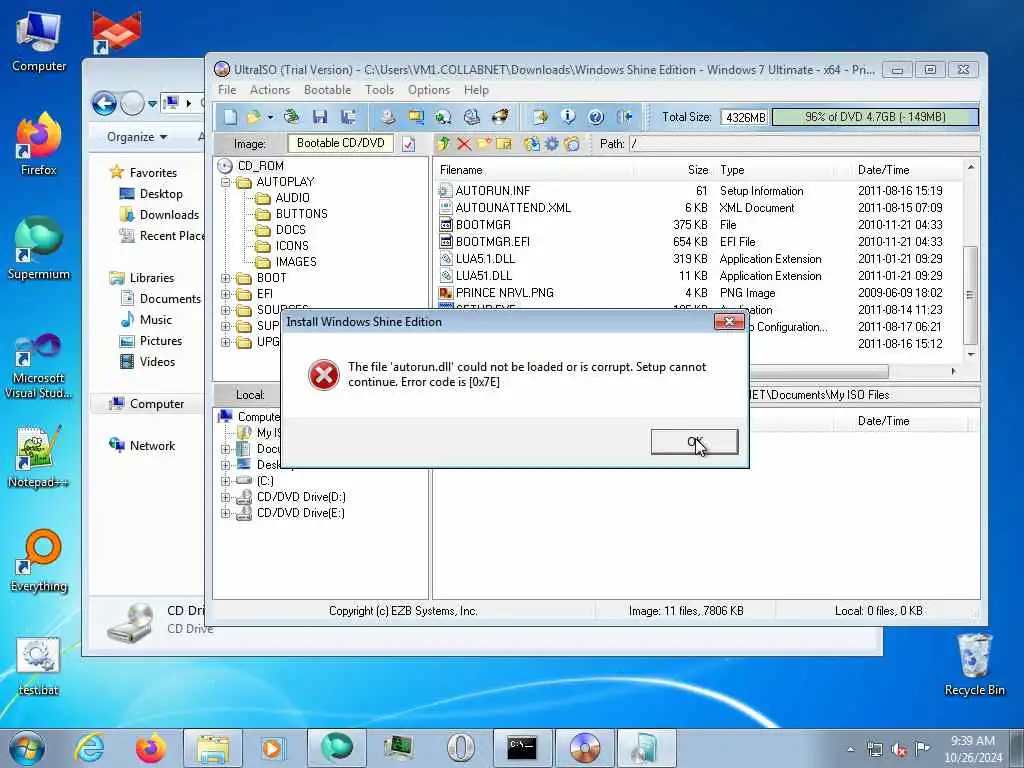The image size is (1024, 768).
Task: Click the Total Size value field
Action: pos(744,118)
